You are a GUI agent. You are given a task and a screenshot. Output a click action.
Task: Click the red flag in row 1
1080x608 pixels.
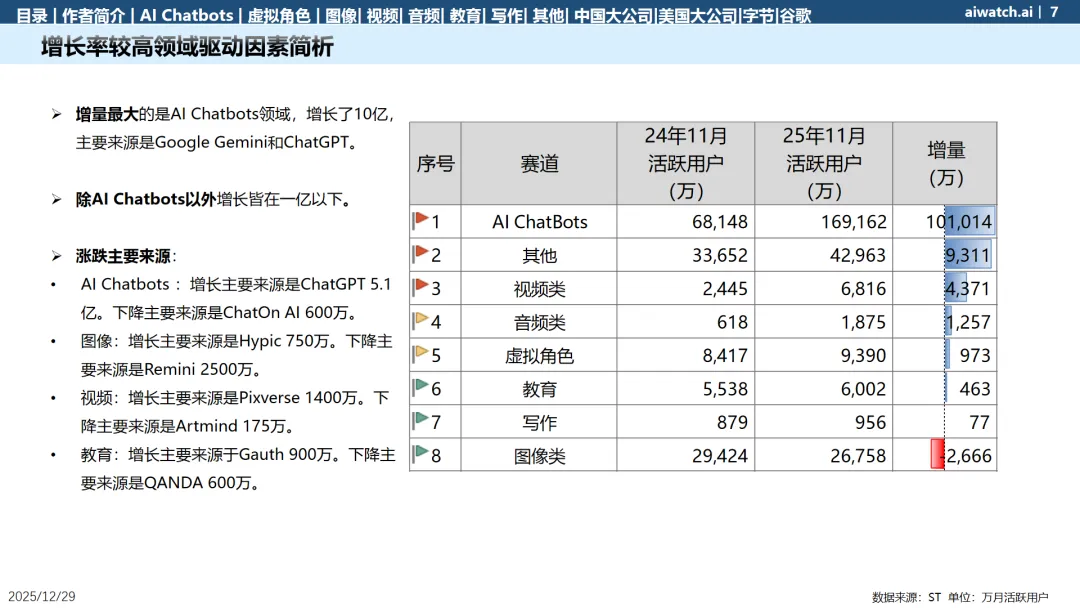point(420,220)
